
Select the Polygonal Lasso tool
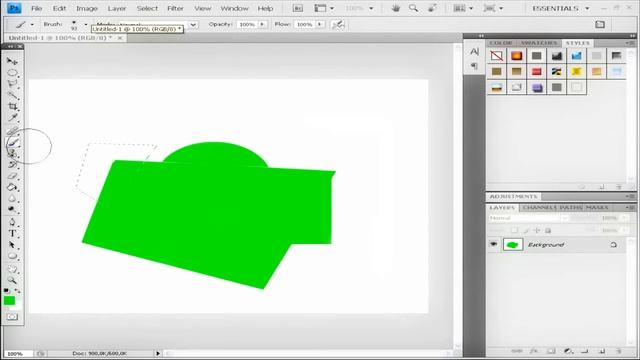point(12,84)
